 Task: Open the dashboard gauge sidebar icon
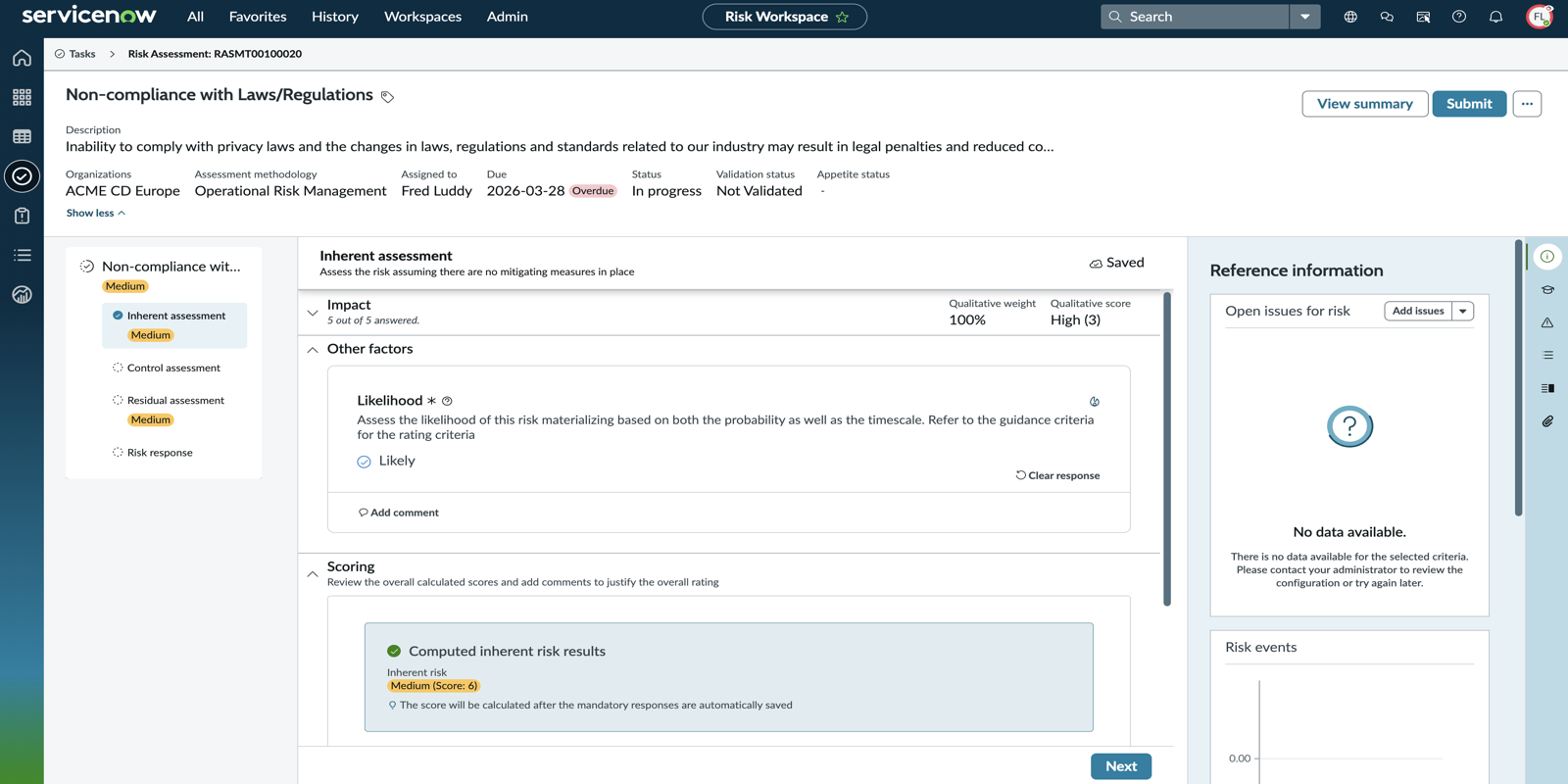(x=22, y=295)
